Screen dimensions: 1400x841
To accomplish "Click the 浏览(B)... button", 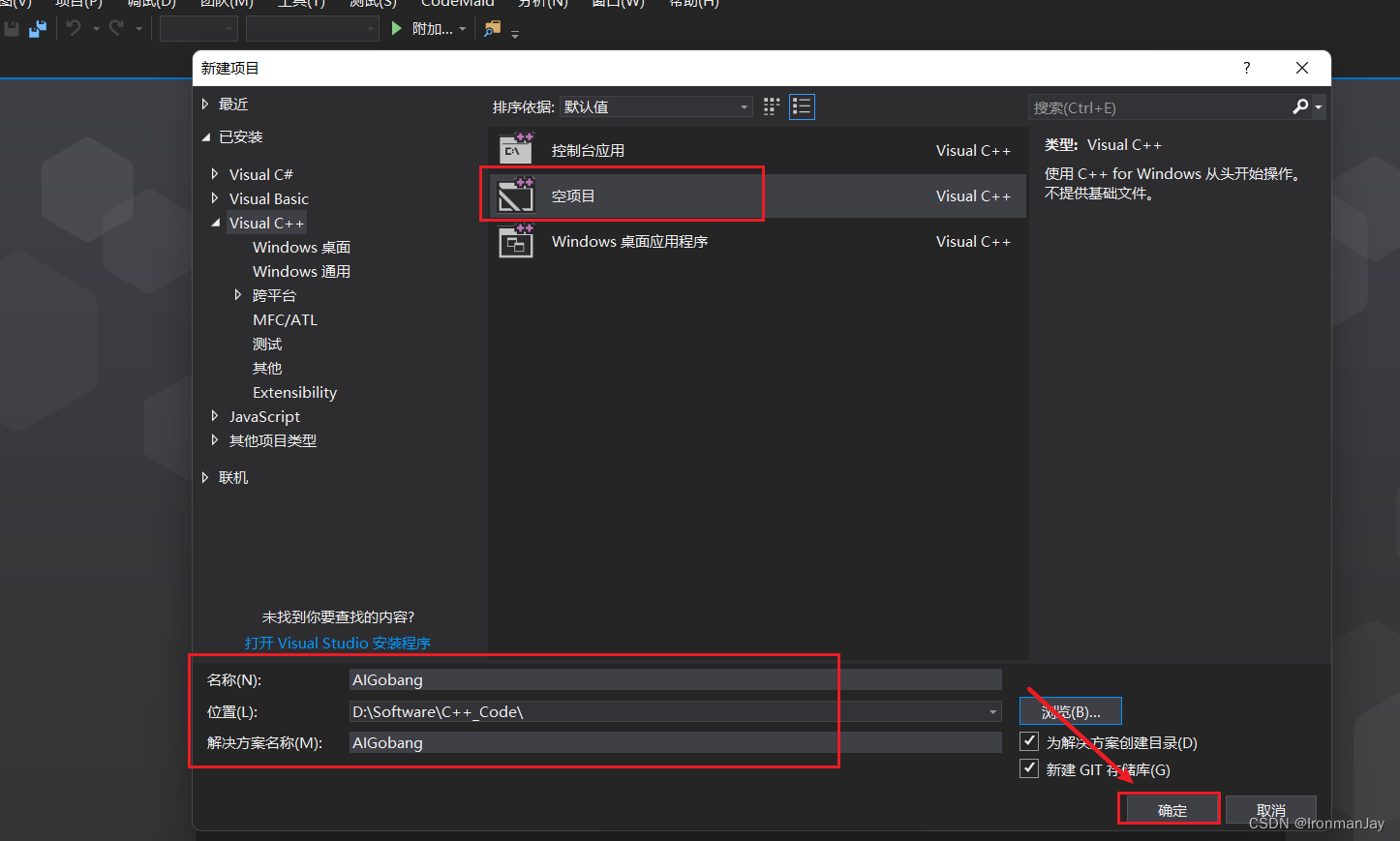I will pos(1071,711).
